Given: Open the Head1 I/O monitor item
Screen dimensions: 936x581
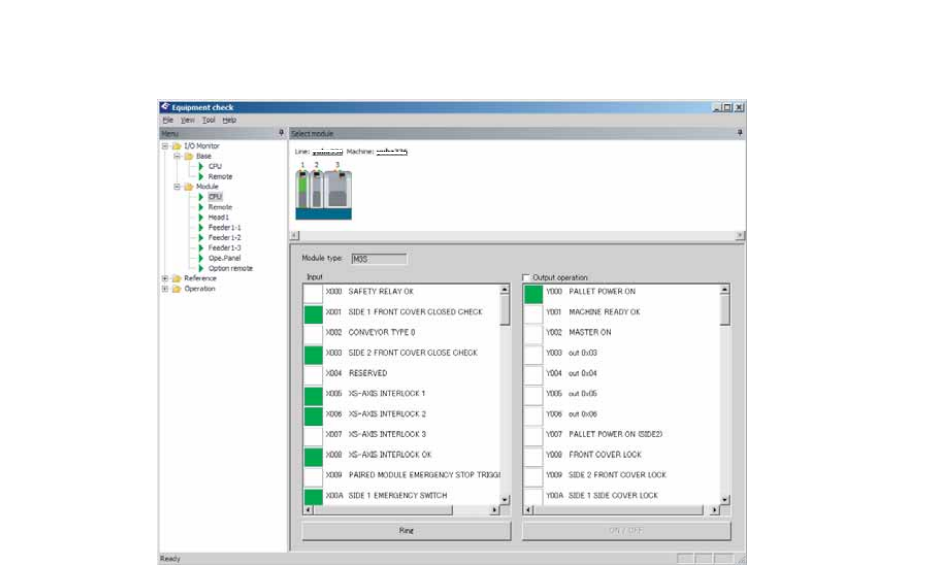Looking at the screenshot, I should tap(218, 217).
